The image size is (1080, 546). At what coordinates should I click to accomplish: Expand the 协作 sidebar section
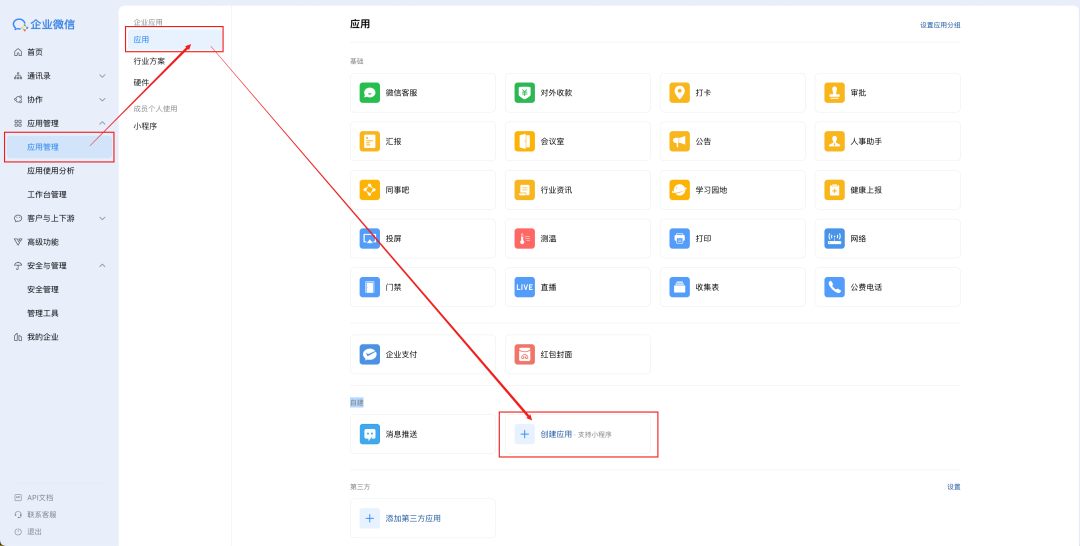tap(102, 100)
